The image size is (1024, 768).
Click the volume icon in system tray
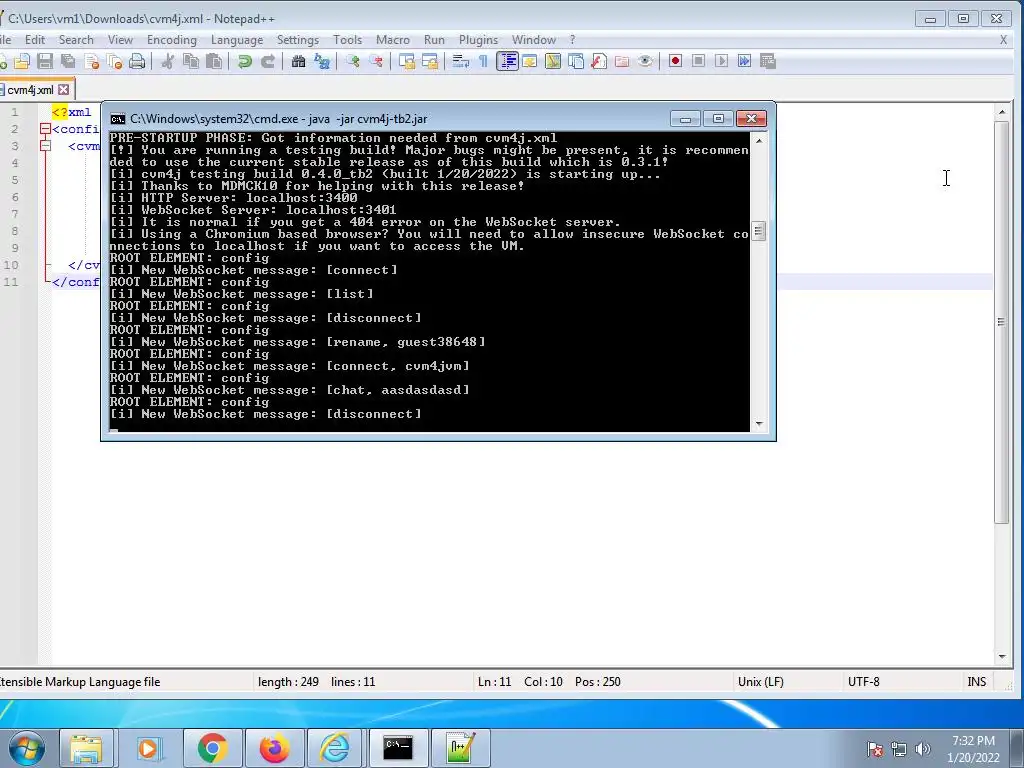coord(922,749)
